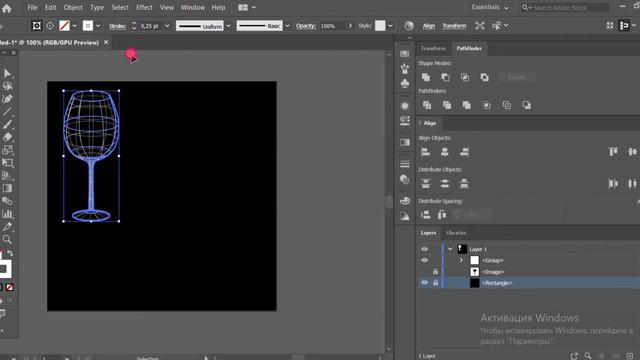Open stroke weight dropdown
The width and height of the screenshot is (640, 360).
click(167, 26)
